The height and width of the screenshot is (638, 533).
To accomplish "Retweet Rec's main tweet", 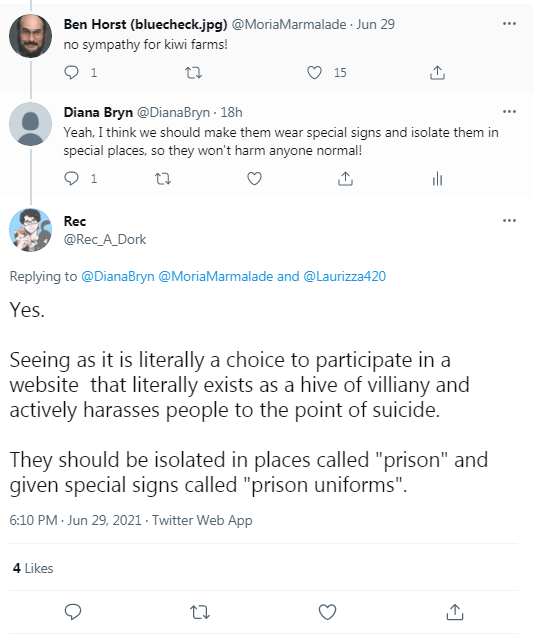I will 200,612.
